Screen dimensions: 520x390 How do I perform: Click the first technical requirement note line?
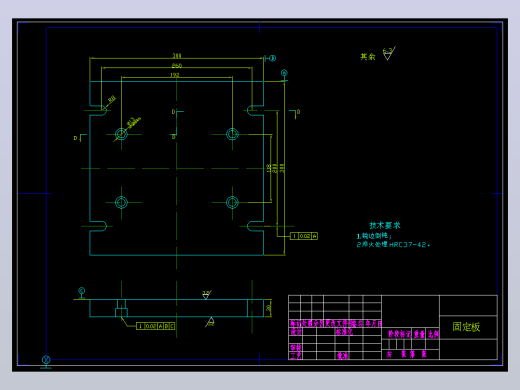coord(374,236)
